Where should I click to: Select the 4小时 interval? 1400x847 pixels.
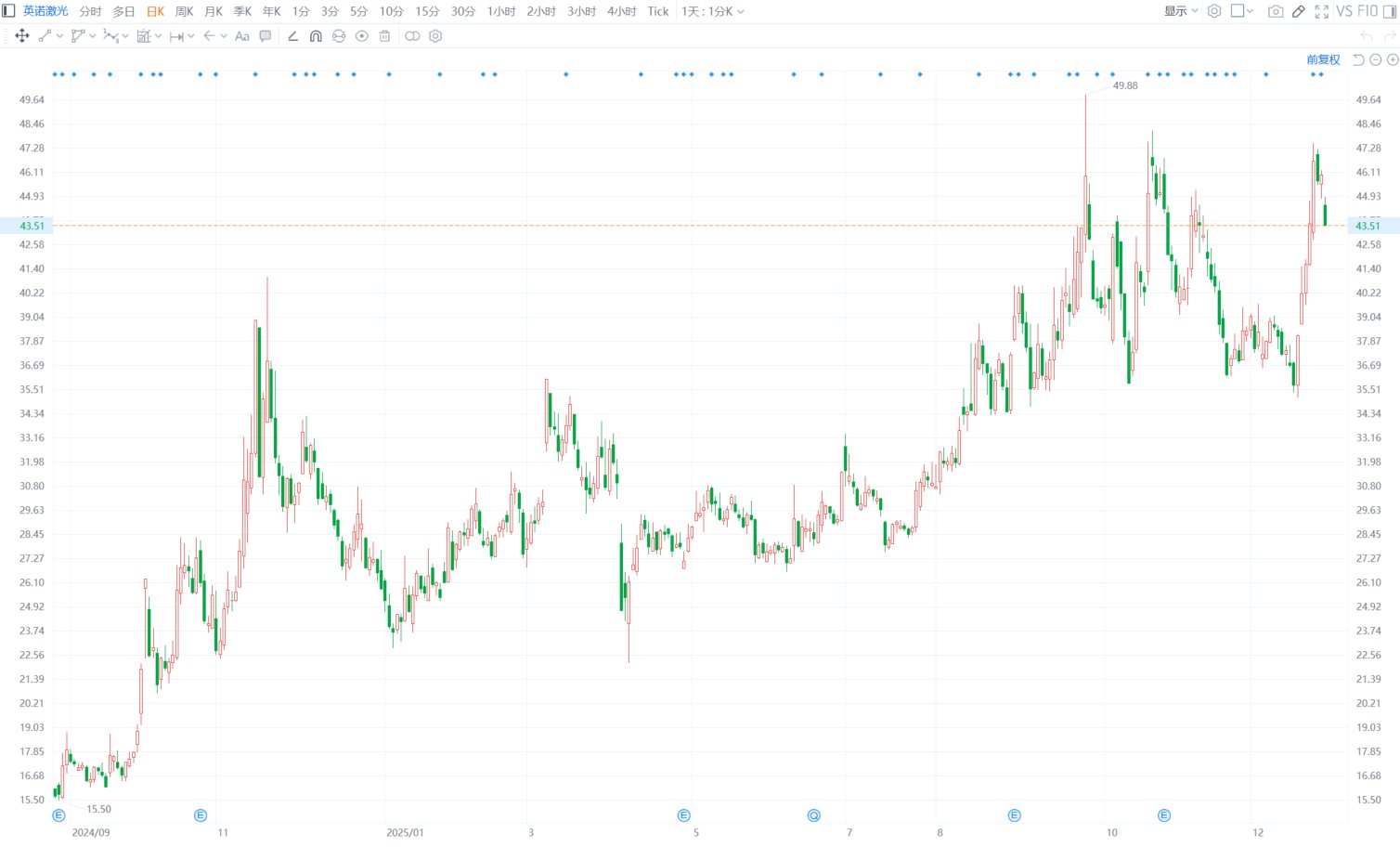(621, 11)
